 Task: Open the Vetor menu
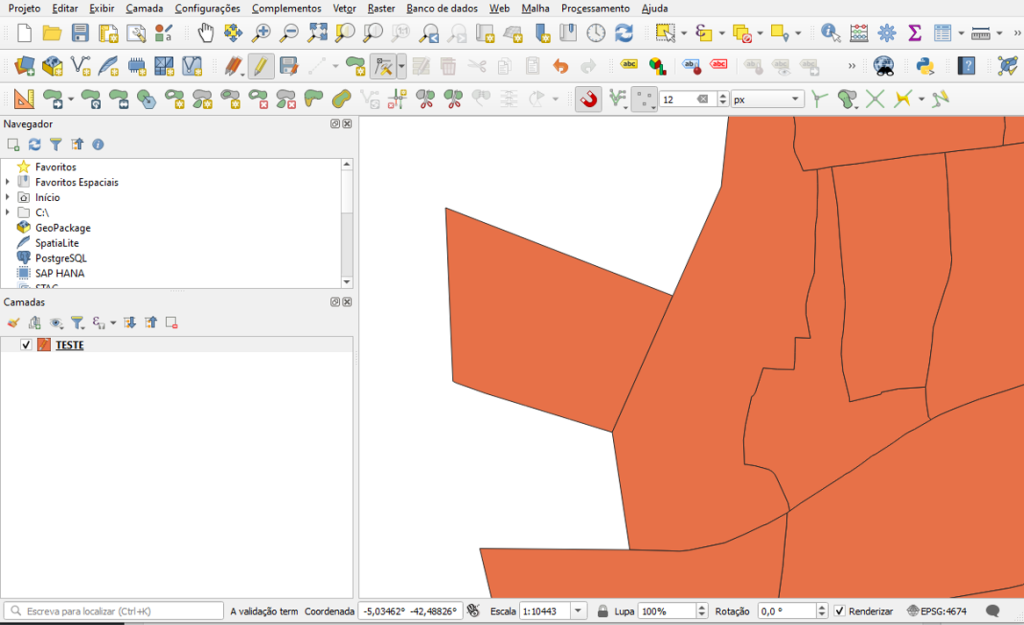[x=344, y=8]
